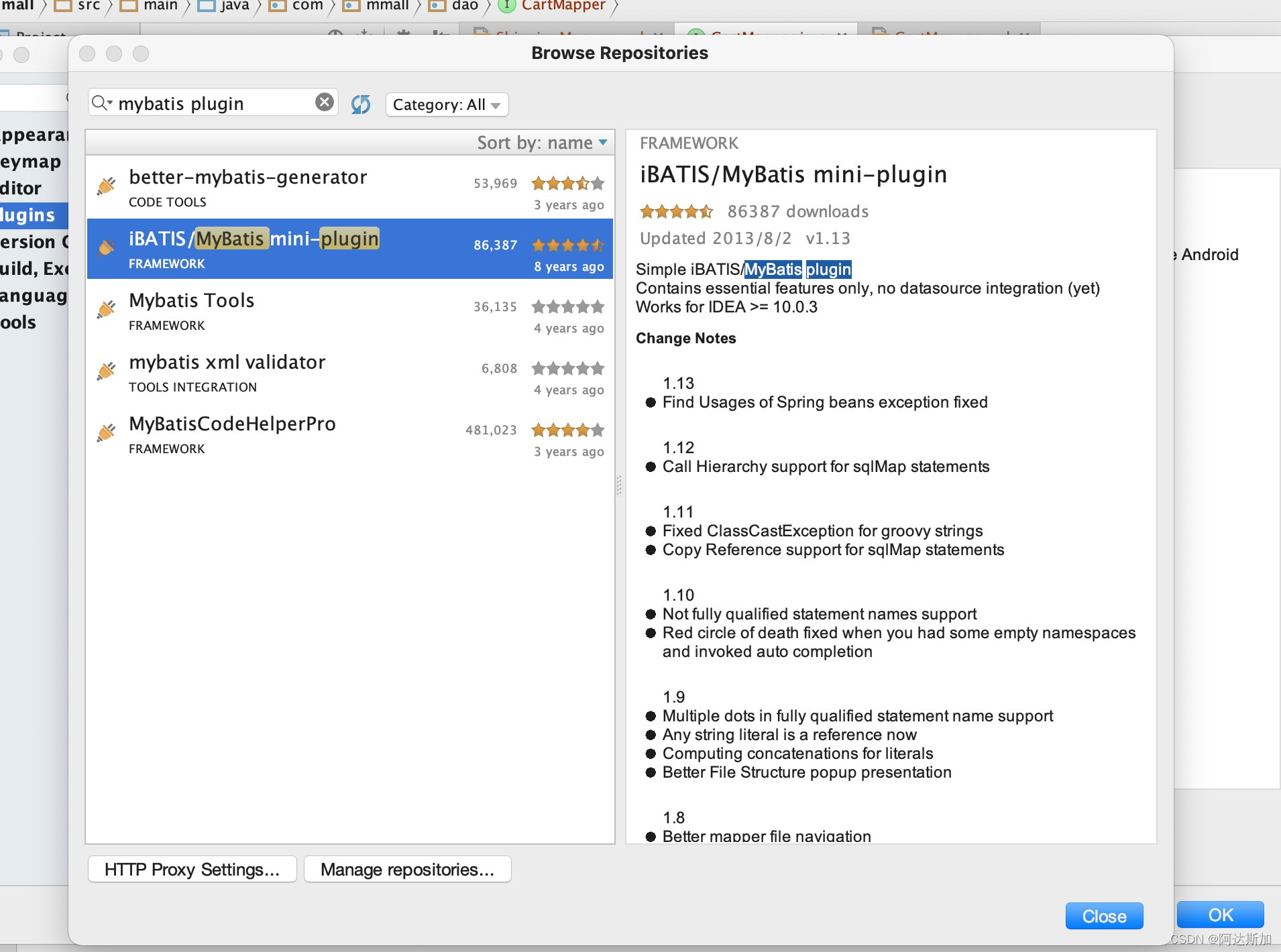Clear the mybatis plugin search text
Viewport: 1281px width, 952px height.
(x=325, y=102)
